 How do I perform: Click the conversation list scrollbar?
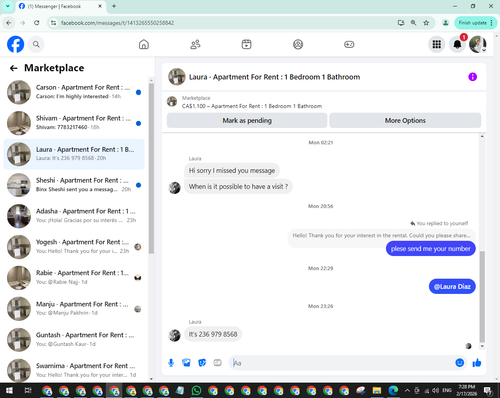(151, 168)
